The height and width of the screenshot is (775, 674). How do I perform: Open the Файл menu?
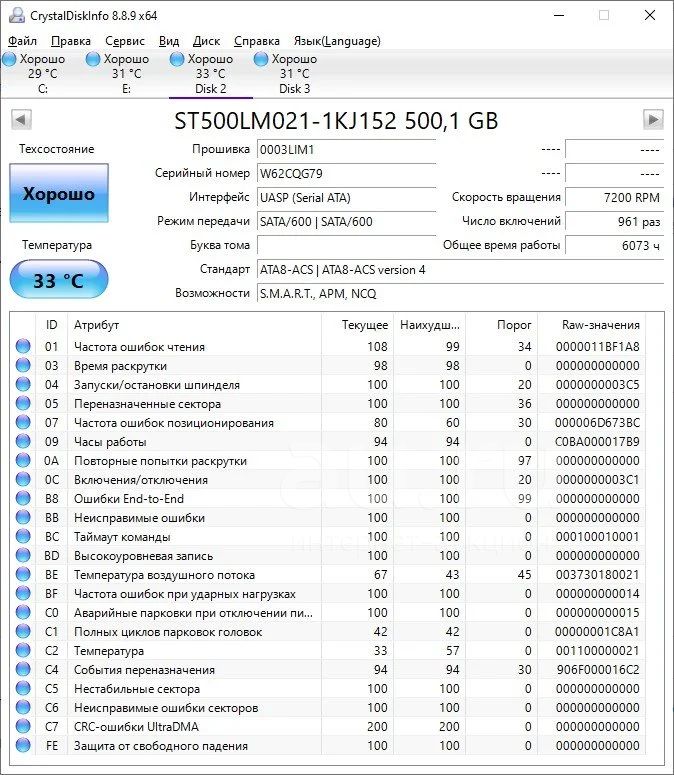(x=23, y=41)
